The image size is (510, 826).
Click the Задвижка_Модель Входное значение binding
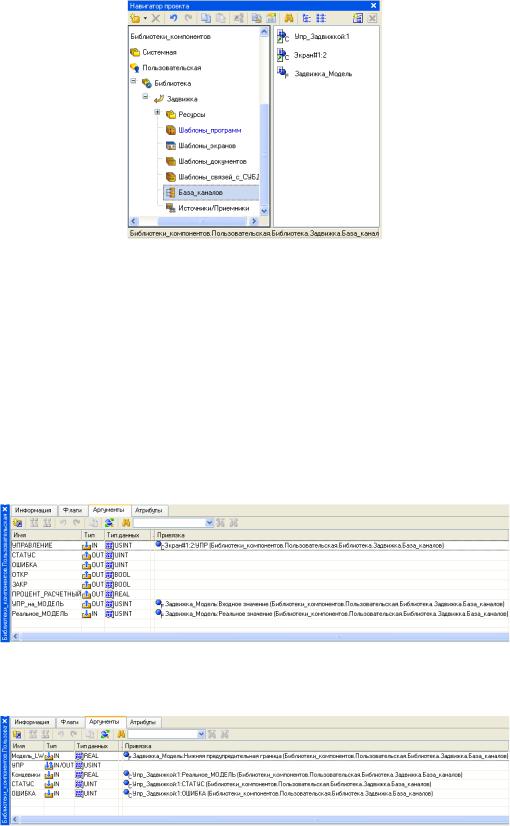coord(332,604)
